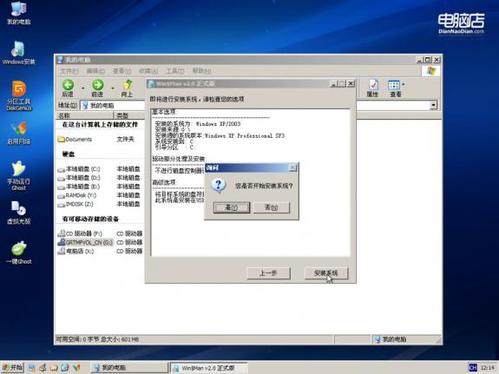Image resolution: width=499 pixels, height=374 pixels.
Task: Open the desktop icon above 手动运行 Ghost
Action: [x=19, y=133]
